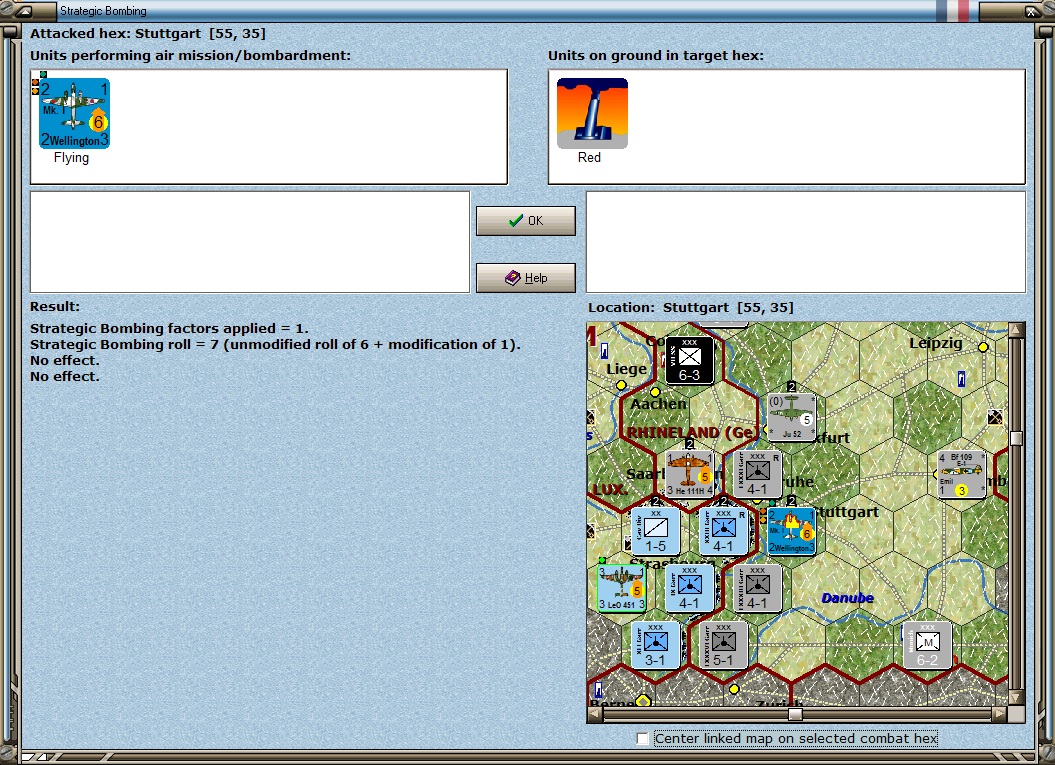Click the vertical scrollbar thumb of the map
Screen dimensions: 1055x765
pyautogui.click(x=1016, y=438)
